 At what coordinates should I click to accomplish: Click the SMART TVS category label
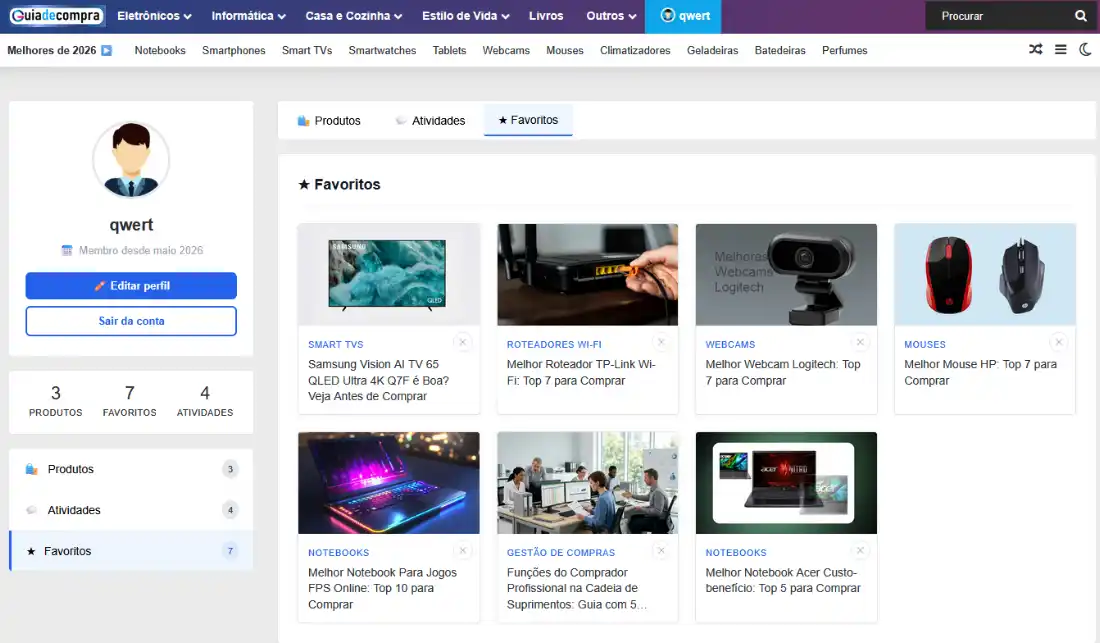[x=335, y=344]
